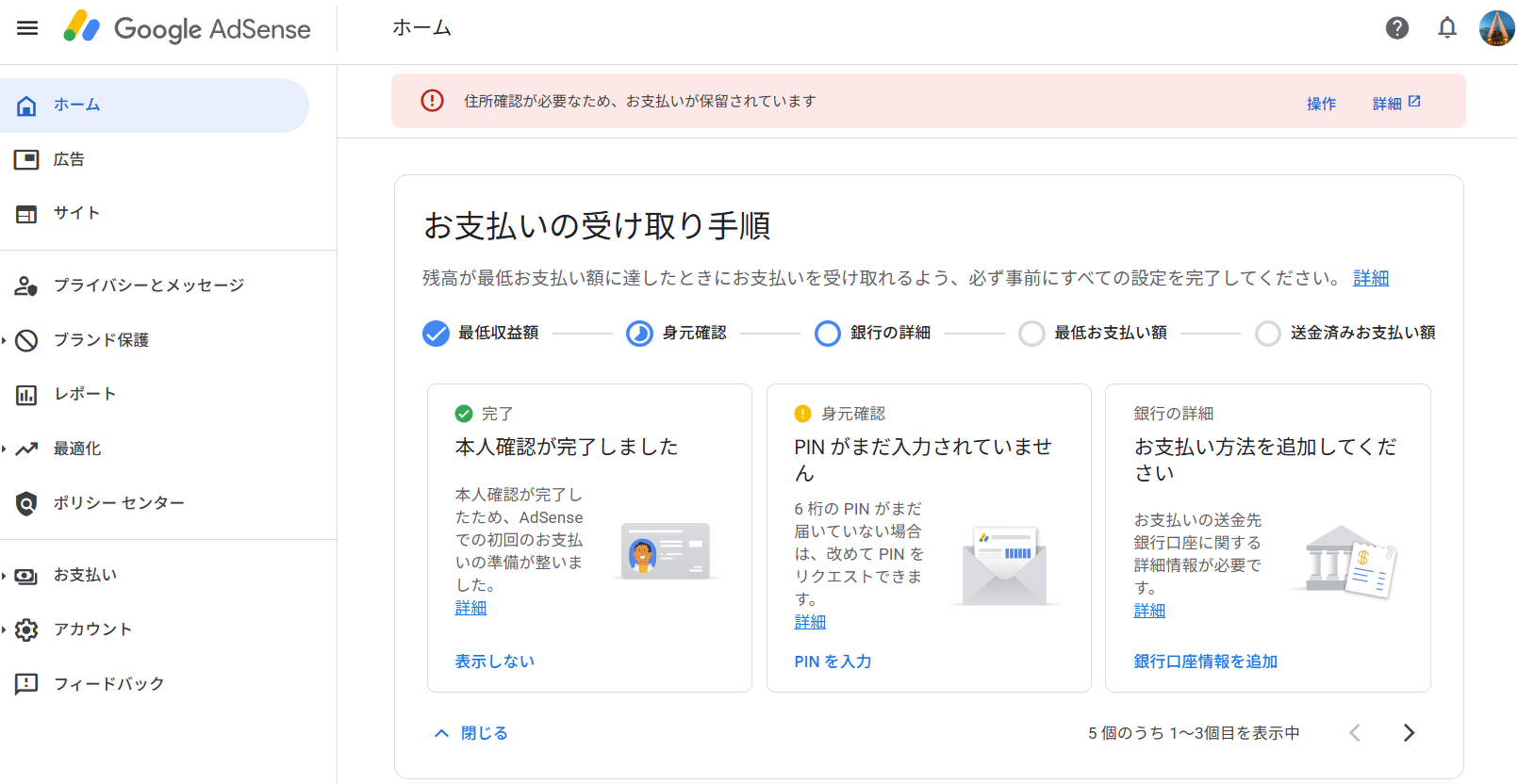Open ポリシー センター in the sidebar
Screen dimensions: 1518x784
coord(118,503)
